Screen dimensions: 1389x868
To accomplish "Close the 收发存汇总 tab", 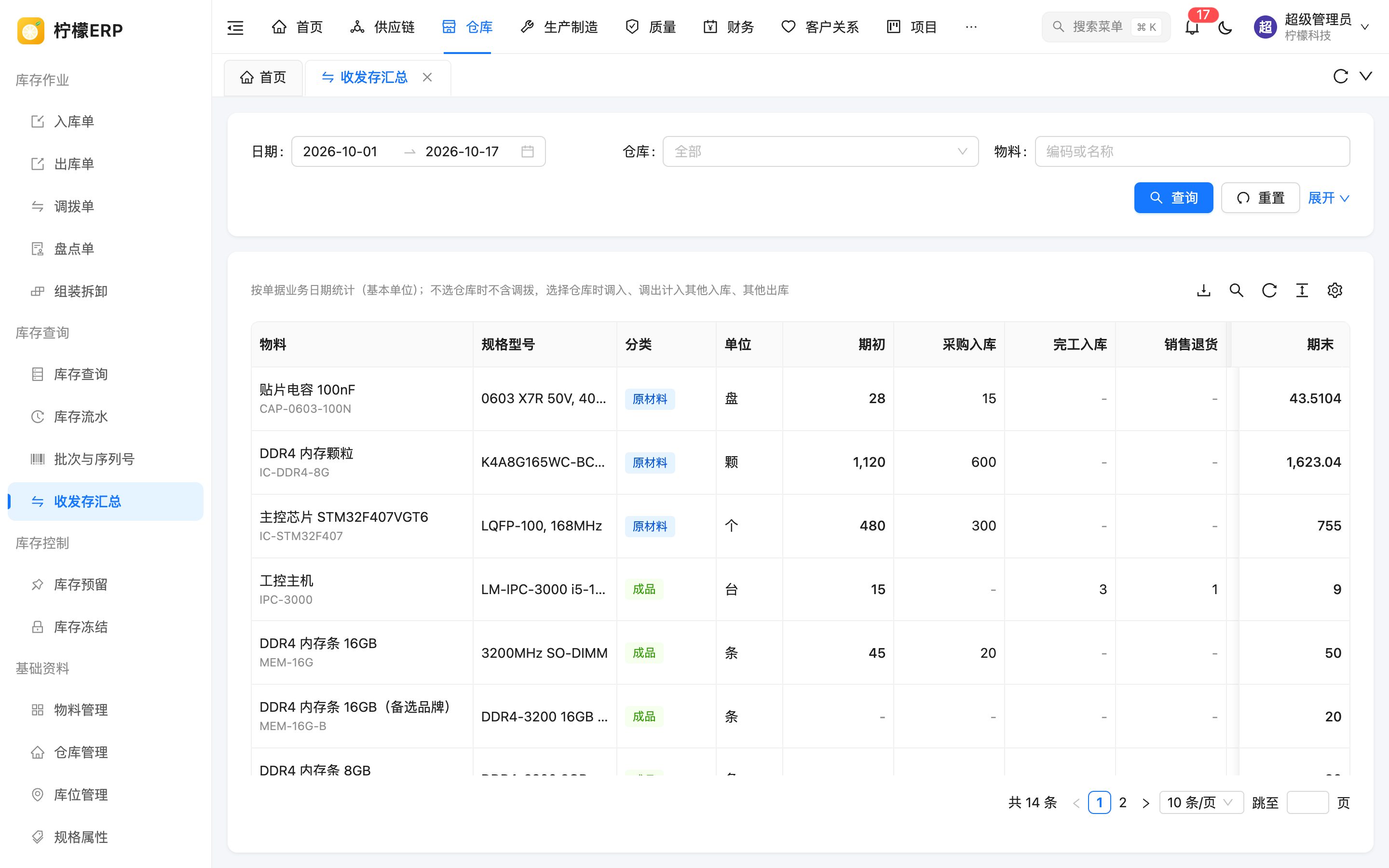I will pos(427,77).
